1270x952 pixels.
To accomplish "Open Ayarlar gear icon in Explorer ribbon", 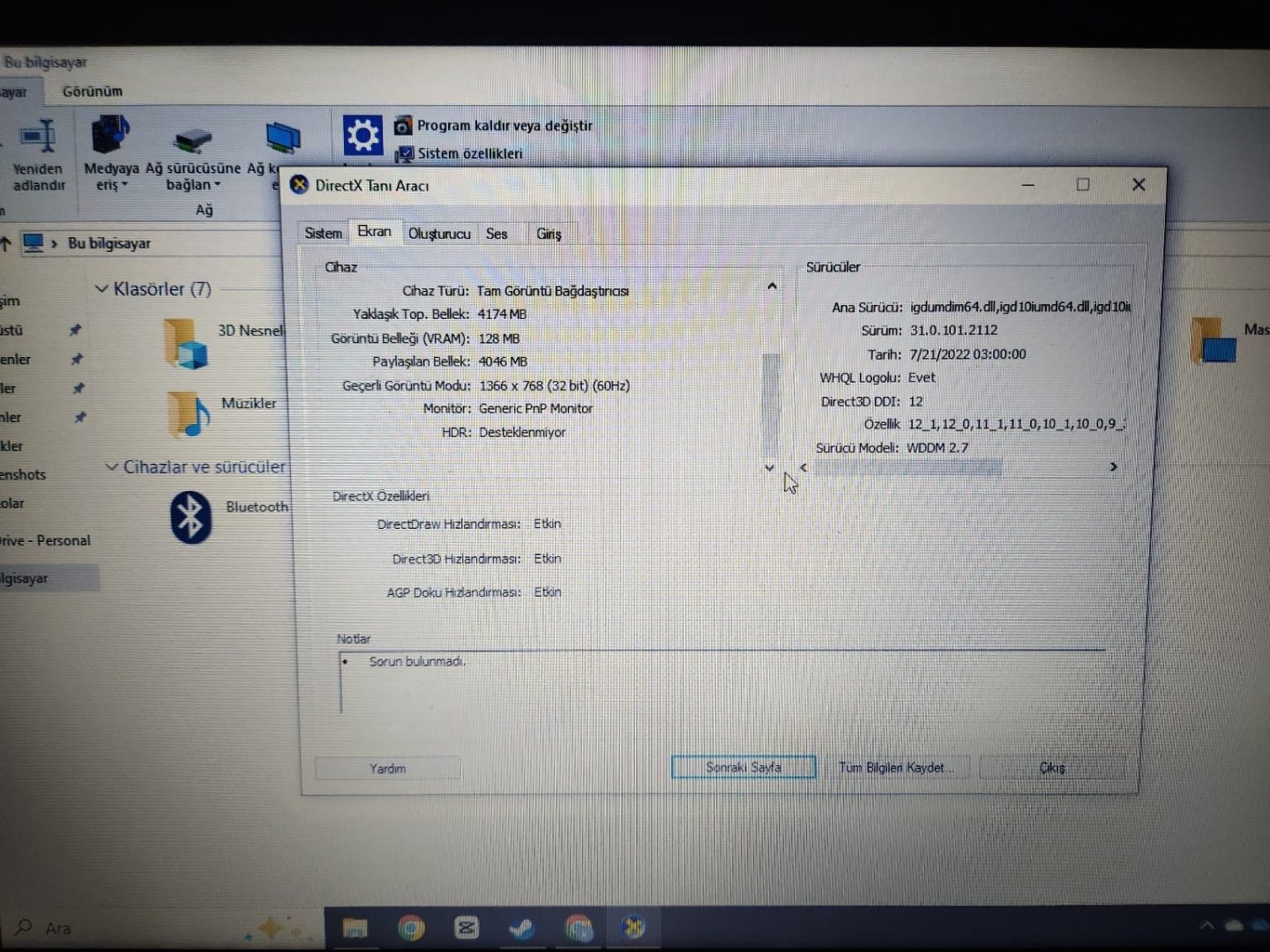I will [x=362, y=136].
